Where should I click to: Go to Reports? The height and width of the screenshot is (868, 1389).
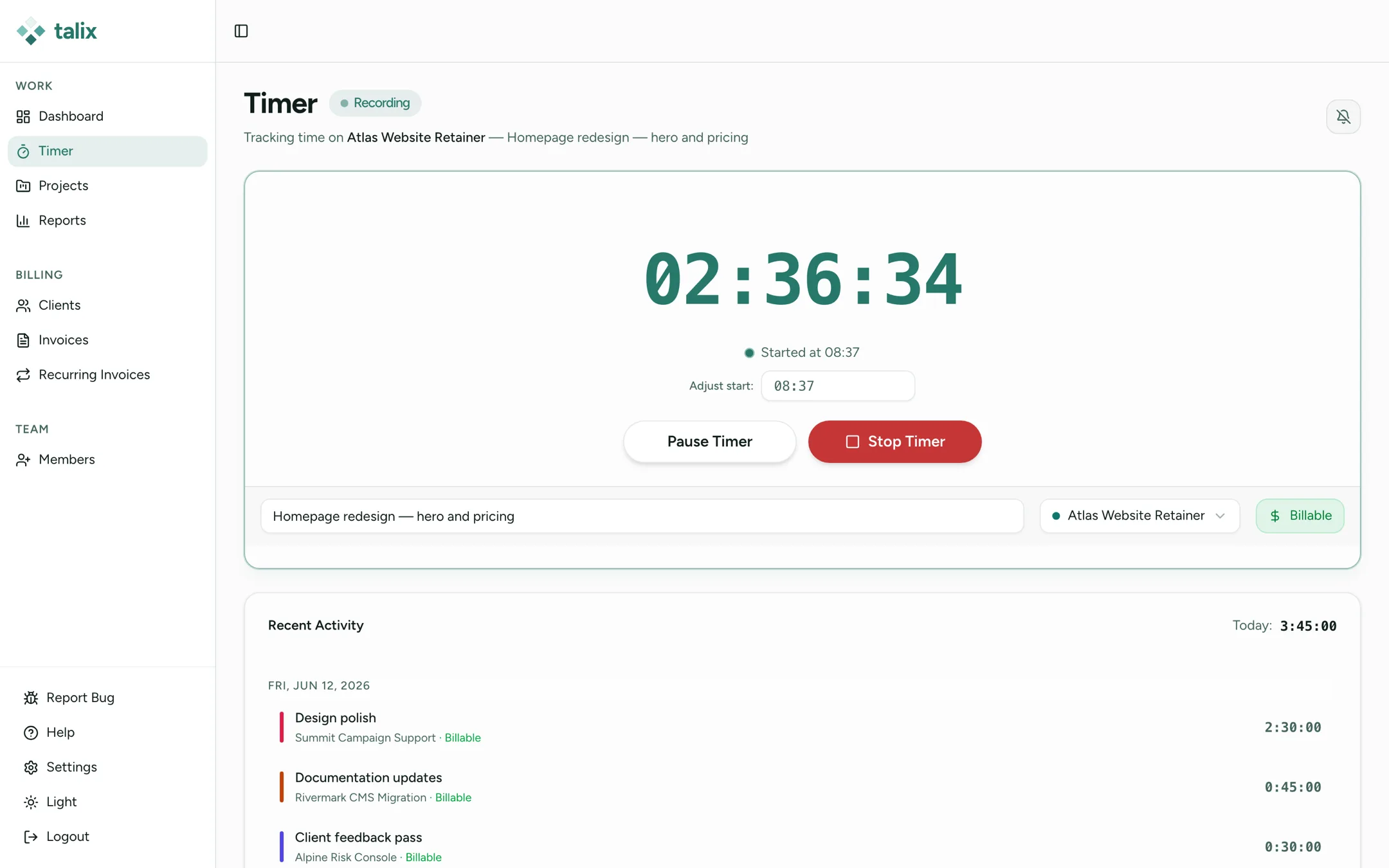click(107, 221)
